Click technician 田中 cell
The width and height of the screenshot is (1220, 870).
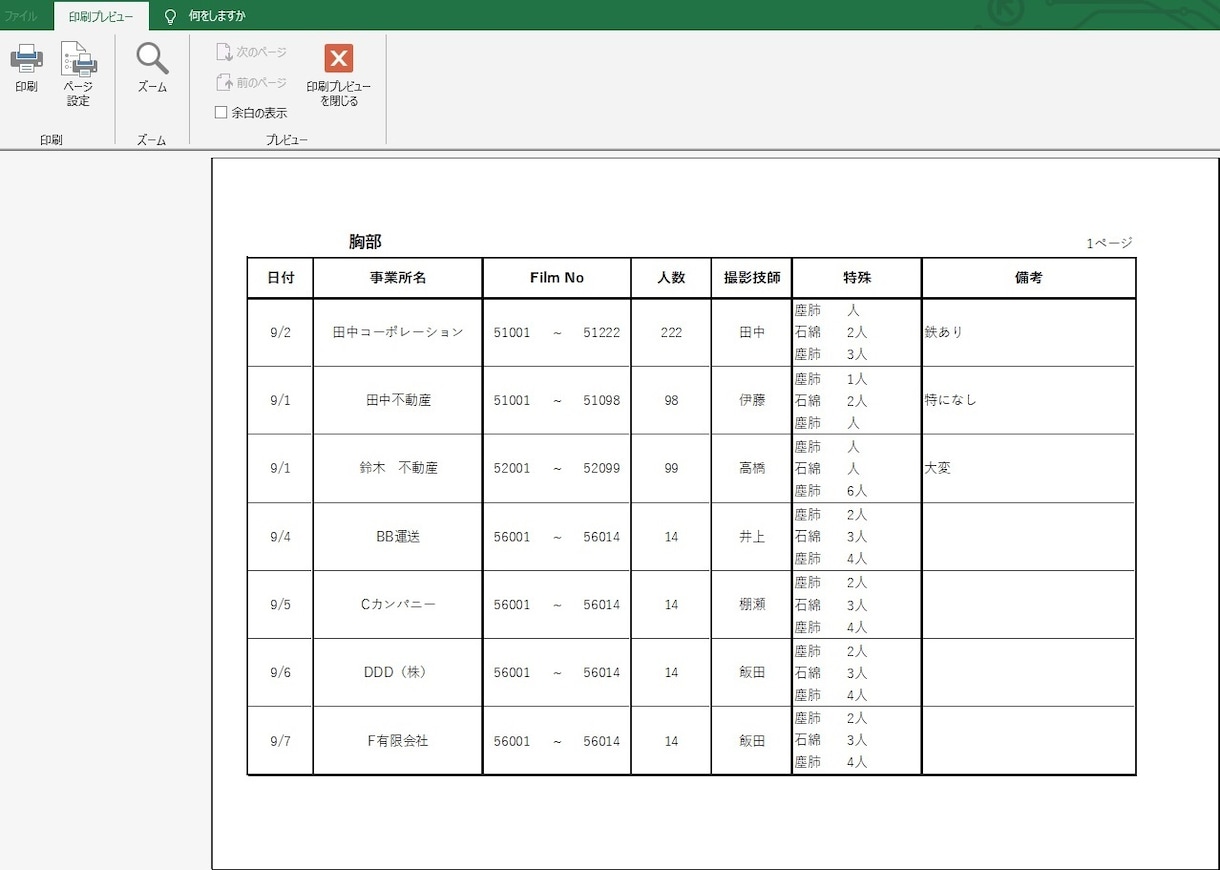[752, 332]
